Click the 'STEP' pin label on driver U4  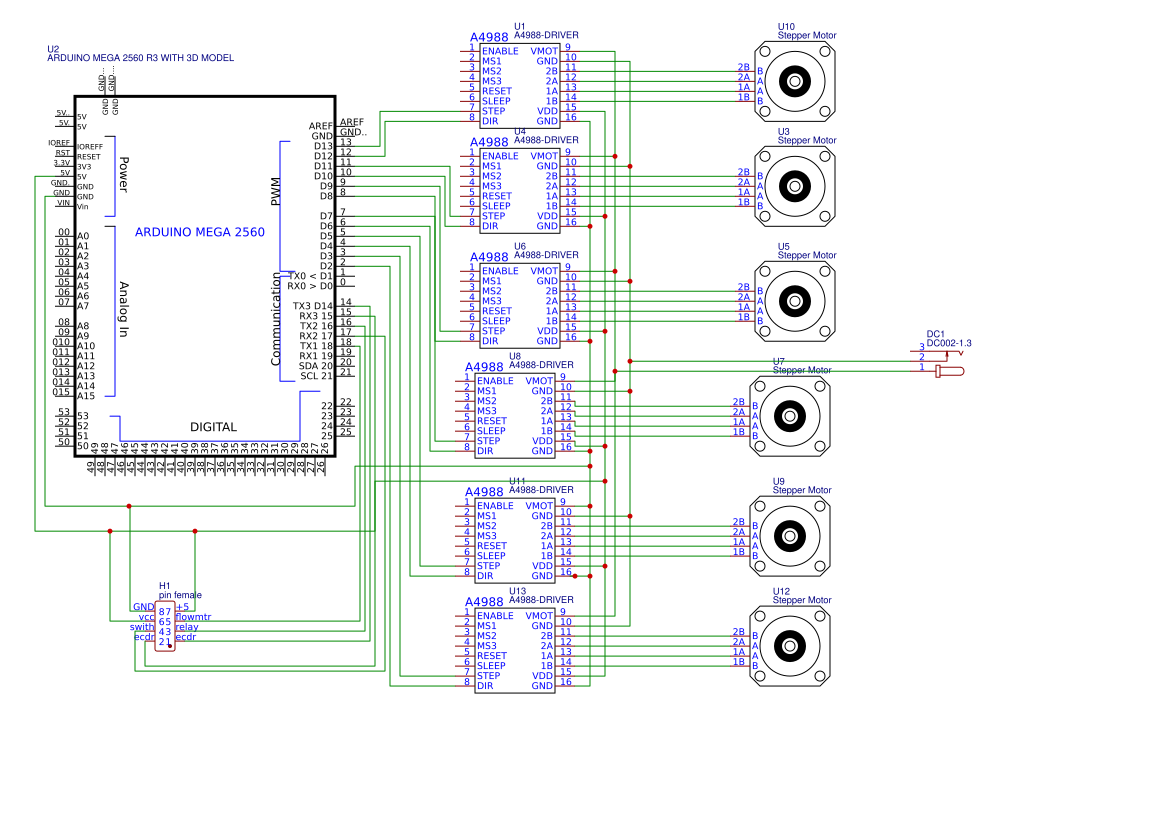click(x=494, y=215)
